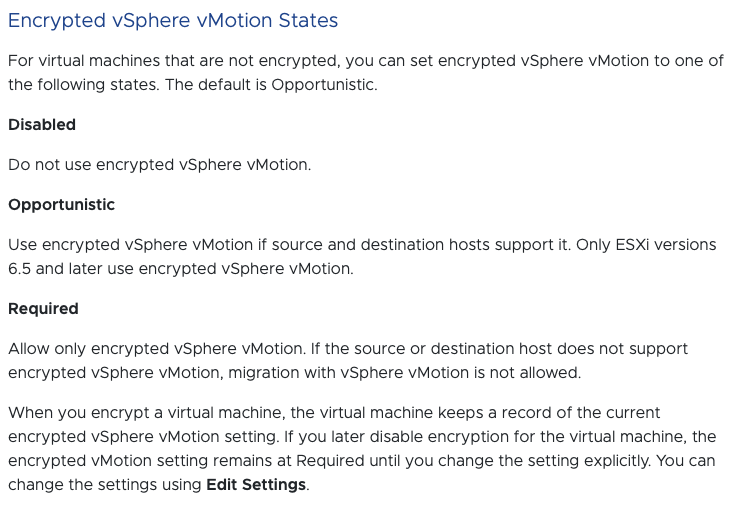Click the phrase source and destination hosts

(439, 245)
